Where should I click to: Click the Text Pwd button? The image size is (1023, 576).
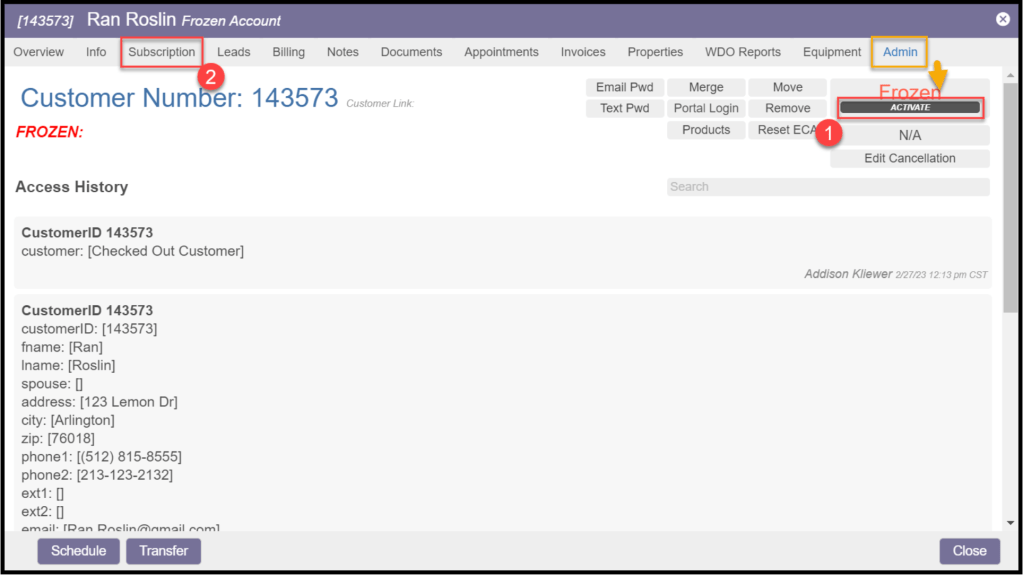pyautogui.click(x=624, y=109)
